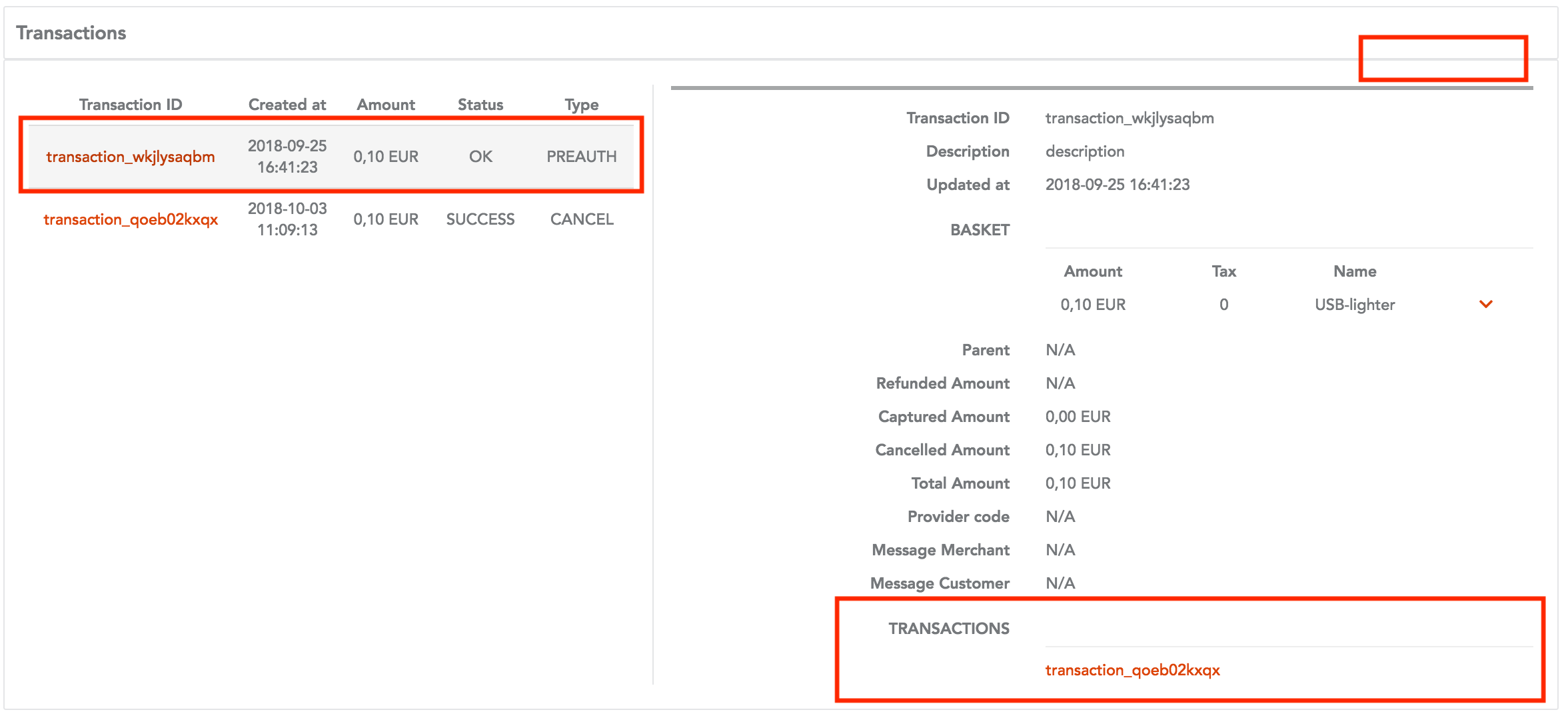Click the SUCCESS status cell
1568x720 pixels.
pyautogui.click(x=480, y=219)
